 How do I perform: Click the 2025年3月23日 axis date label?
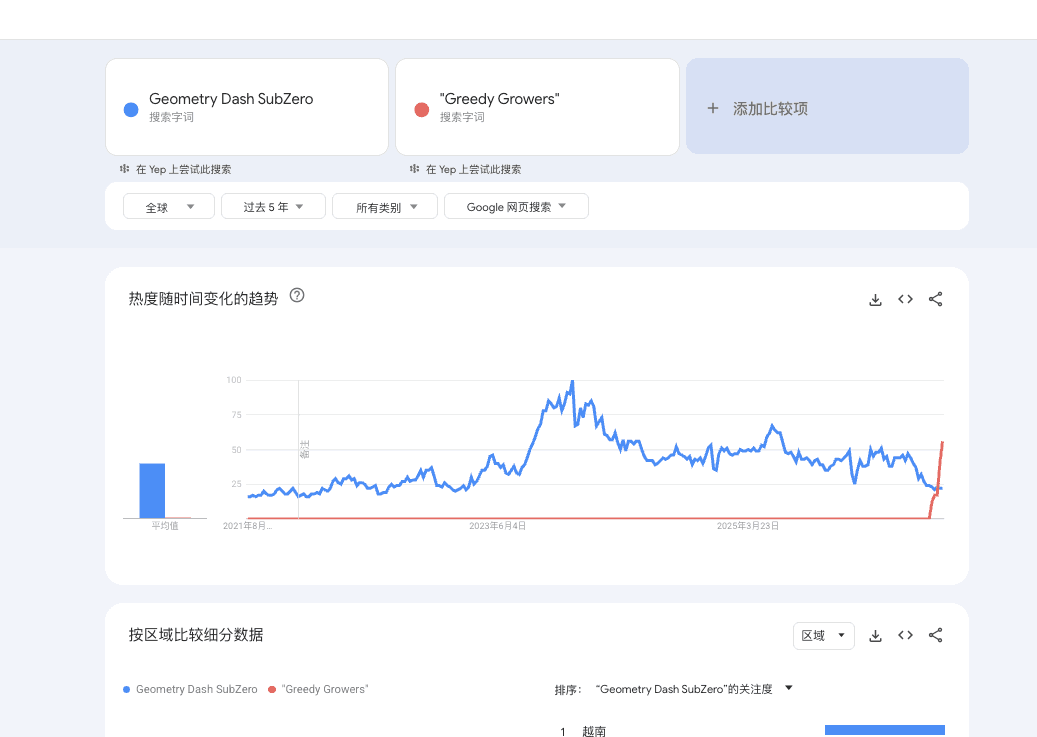click(747, 526)
